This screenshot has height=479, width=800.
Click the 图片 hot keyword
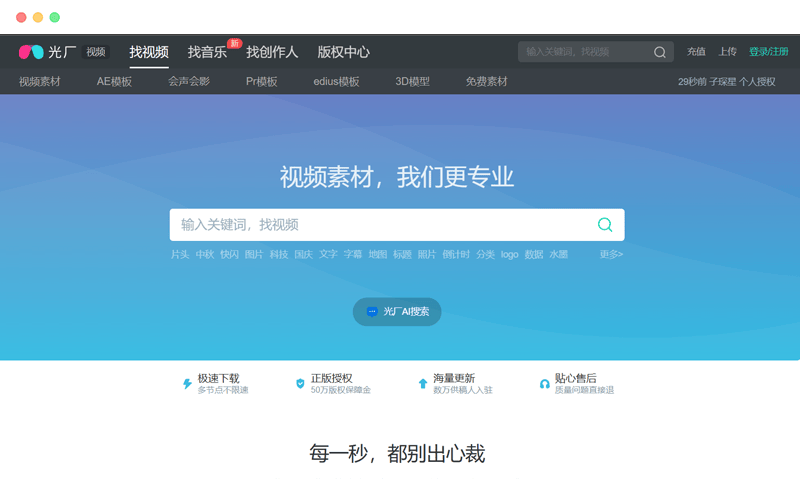coord(254,254)
